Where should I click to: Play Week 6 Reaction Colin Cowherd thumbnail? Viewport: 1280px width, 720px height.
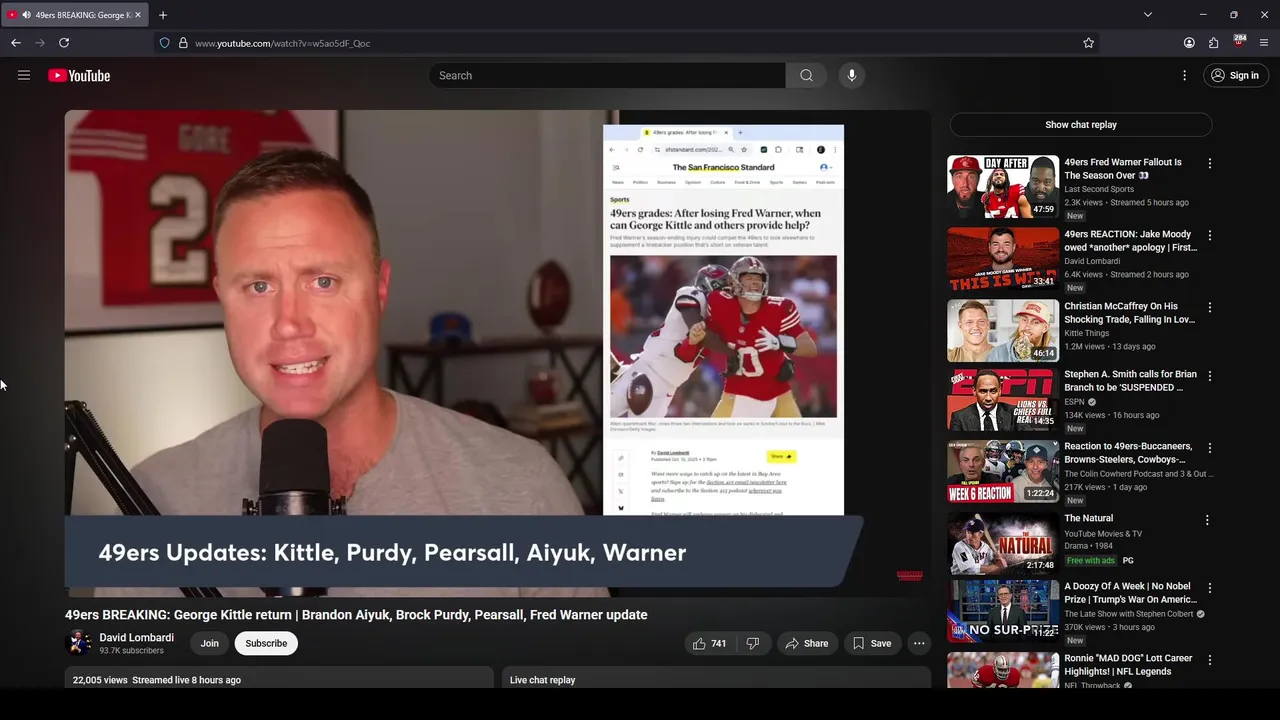click(x=1003, y=471)
